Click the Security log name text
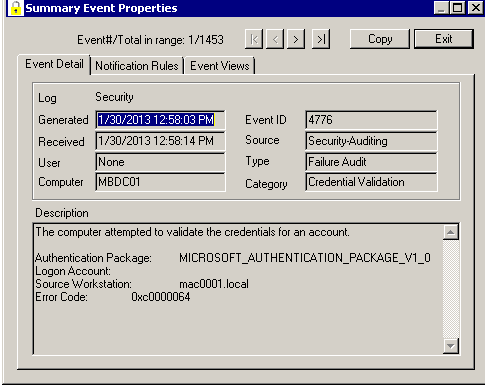Screen dimensions: 485x385 [x=114, y=97]
